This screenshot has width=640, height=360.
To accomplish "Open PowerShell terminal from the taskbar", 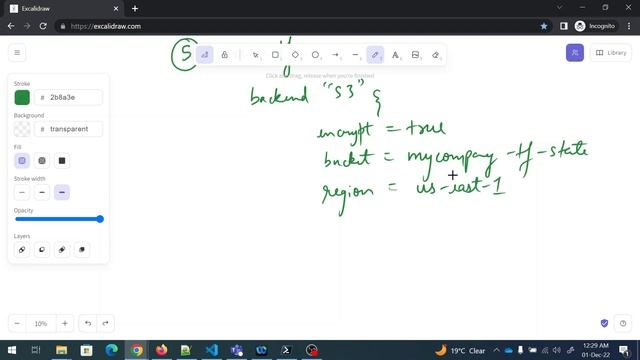I will pyautogui.click(x=286, y=350).
